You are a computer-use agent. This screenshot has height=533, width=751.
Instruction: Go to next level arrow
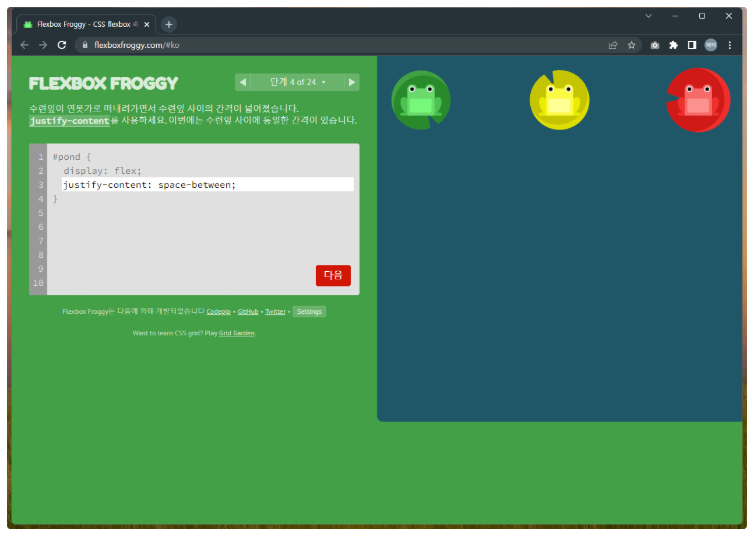[x=352, y=82]
